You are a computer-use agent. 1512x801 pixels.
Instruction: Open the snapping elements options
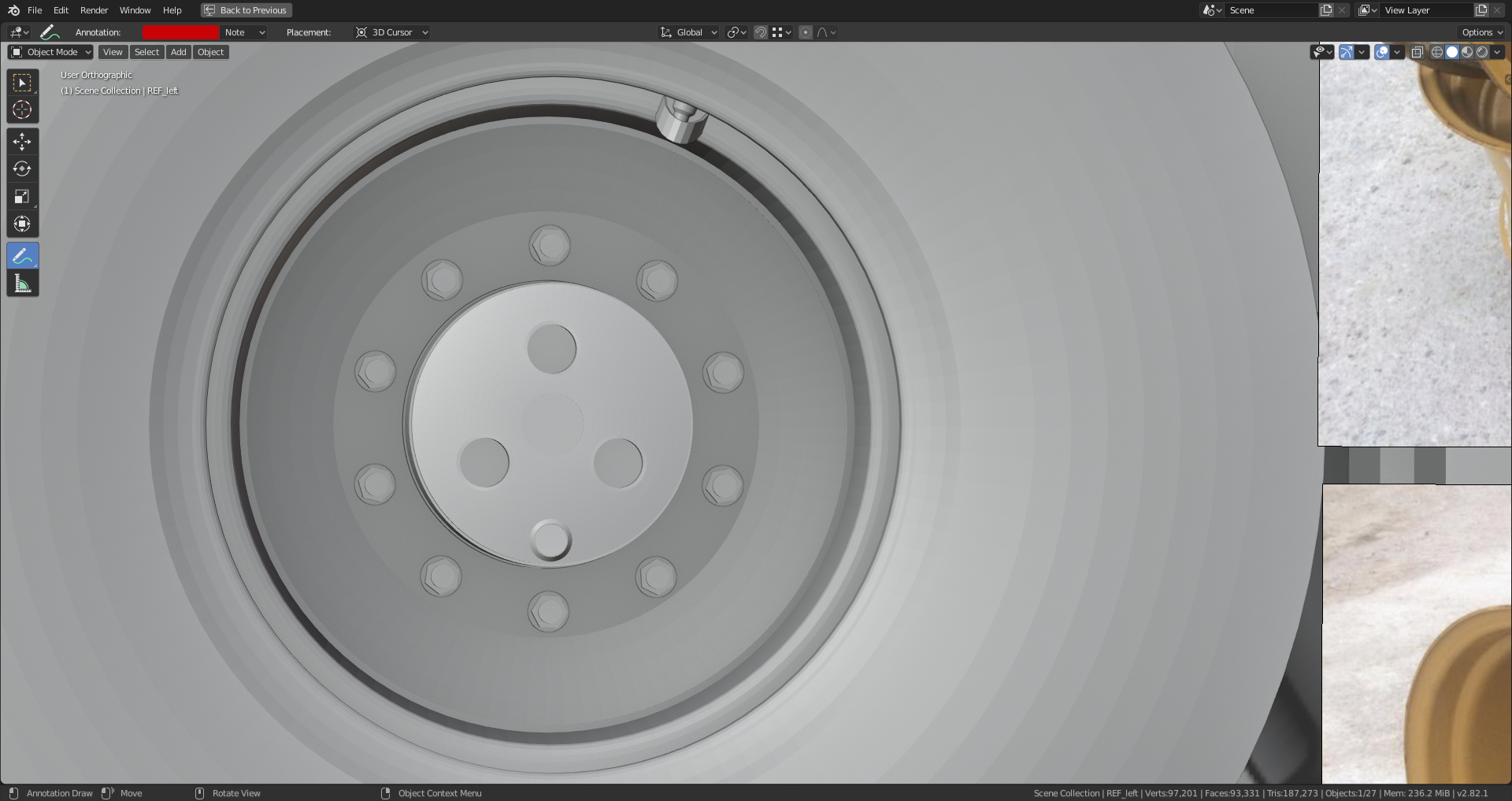click(782, 32)
